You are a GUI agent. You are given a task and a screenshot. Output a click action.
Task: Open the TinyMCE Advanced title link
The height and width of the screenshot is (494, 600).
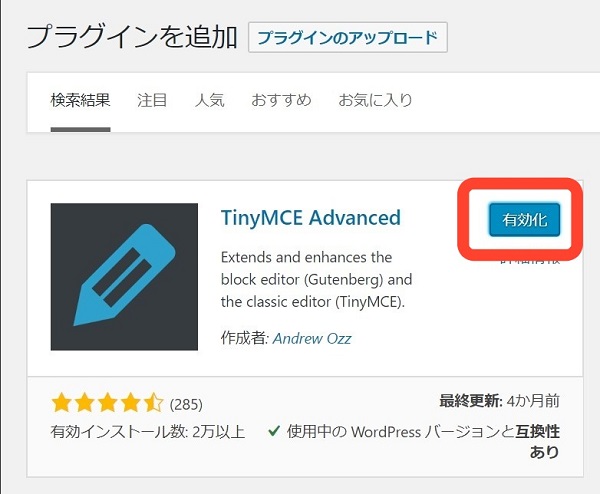[x=310, y=218]
